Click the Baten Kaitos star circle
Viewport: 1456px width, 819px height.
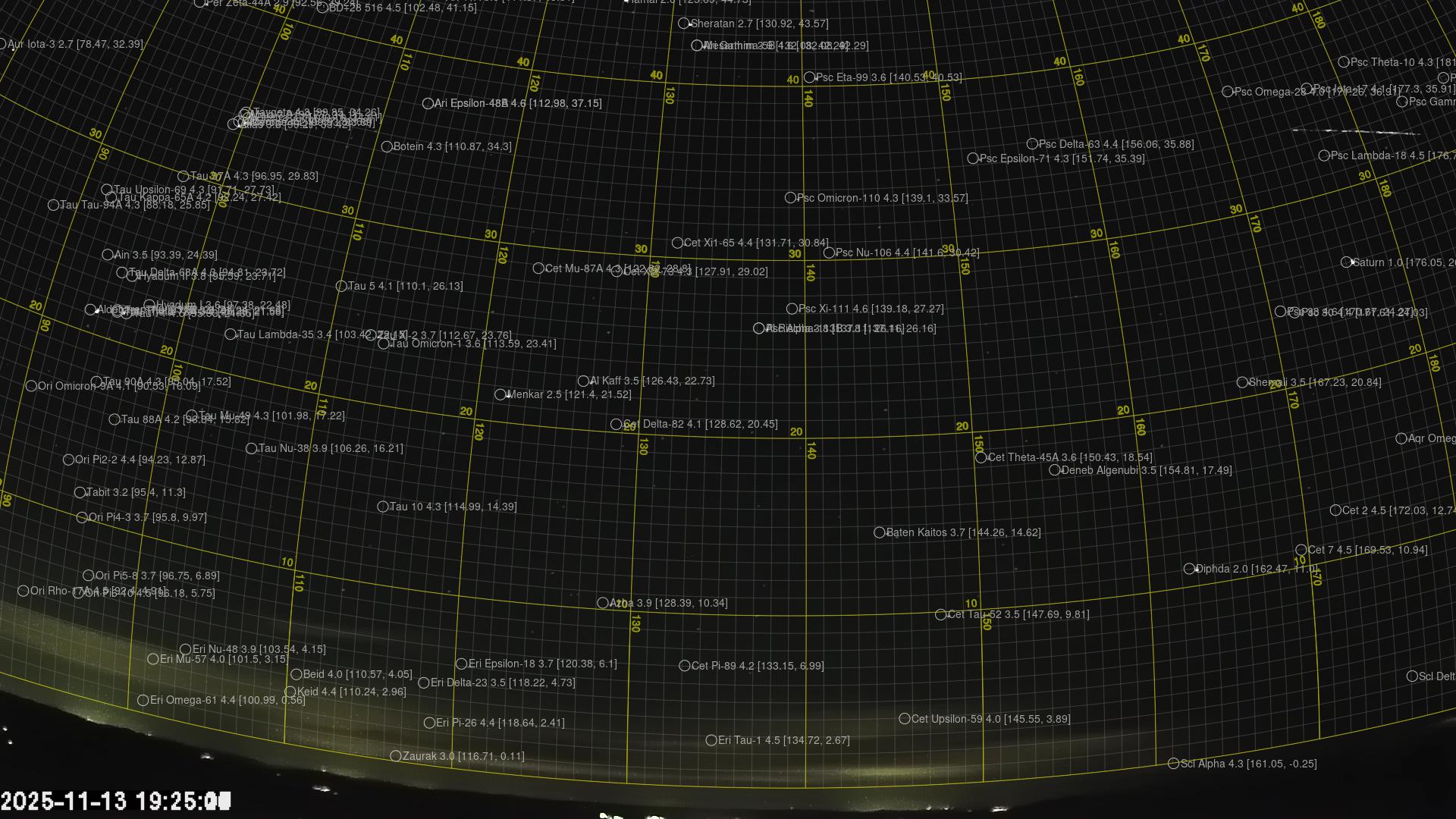point(880,533)
